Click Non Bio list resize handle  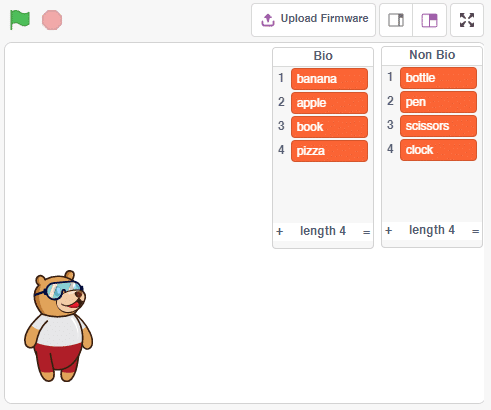pyautogui.click(x=476, y=231)
